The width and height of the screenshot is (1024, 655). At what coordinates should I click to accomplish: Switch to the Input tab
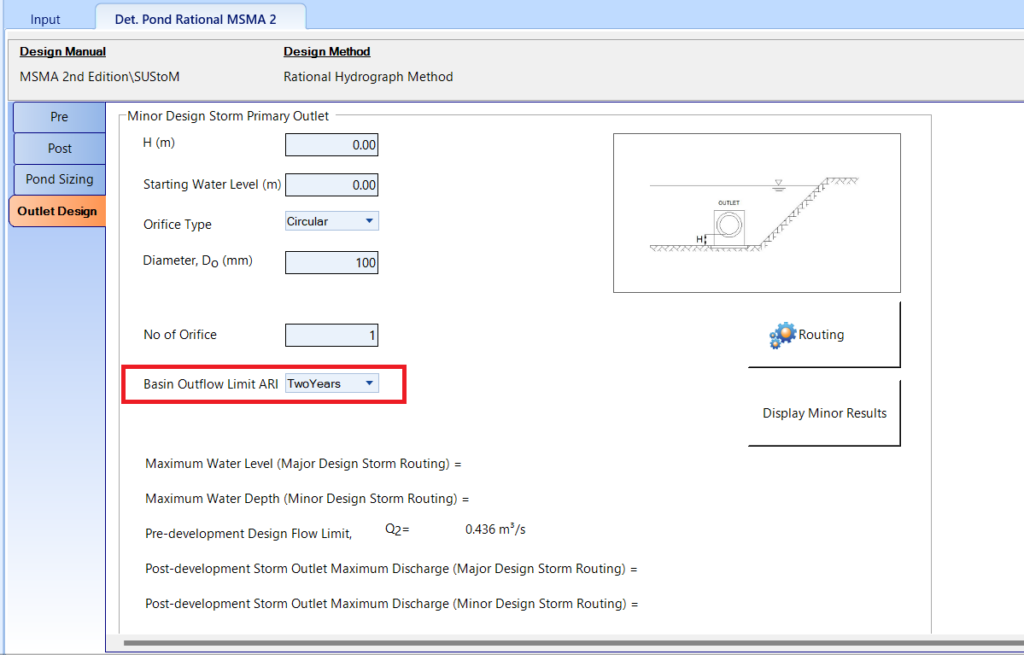click(45, 17)
